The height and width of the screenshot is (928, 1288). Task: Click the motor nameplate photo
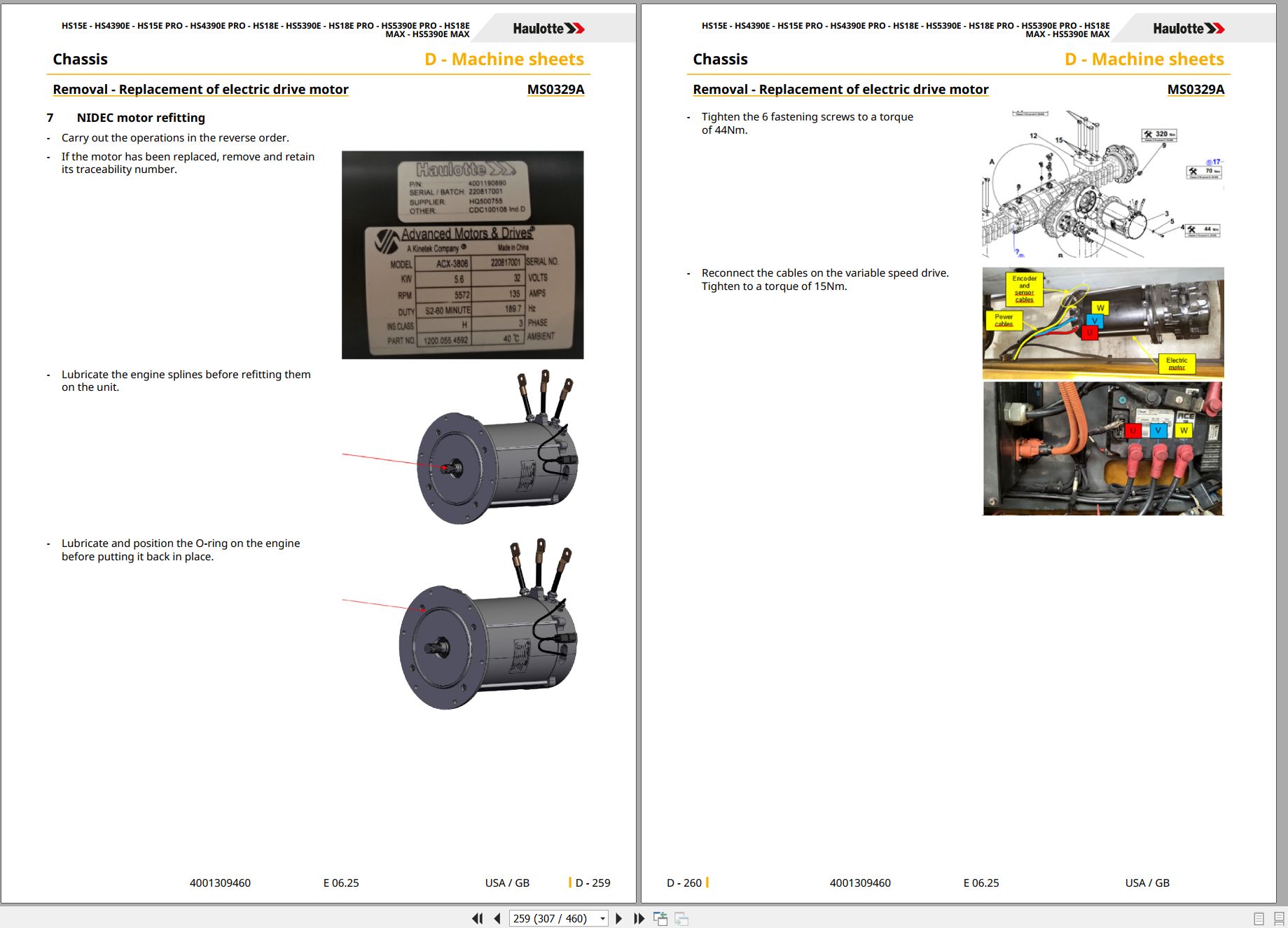coord(462,255)
